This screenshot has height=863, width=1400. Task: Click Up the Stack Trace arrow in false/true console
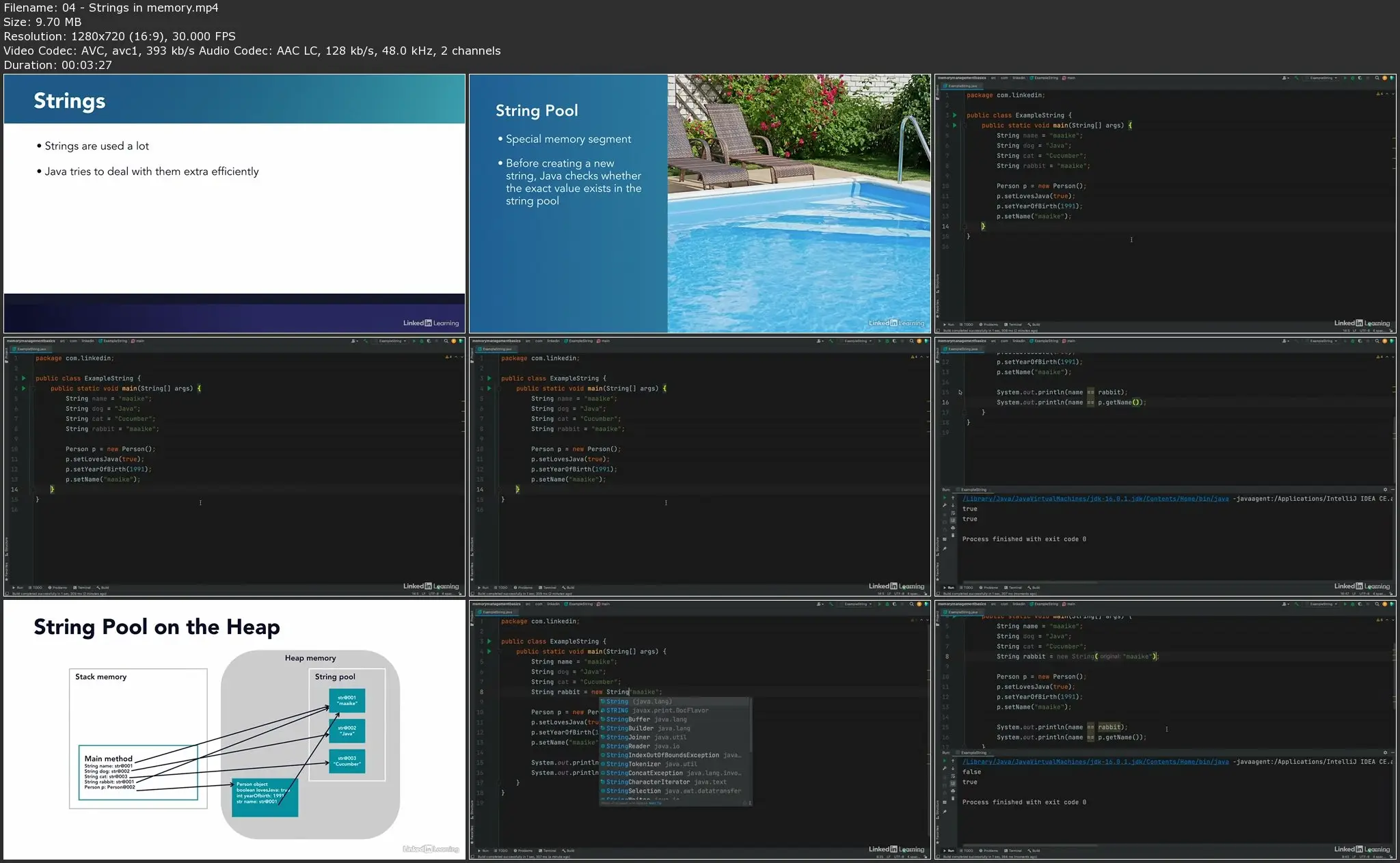[953, 761]
